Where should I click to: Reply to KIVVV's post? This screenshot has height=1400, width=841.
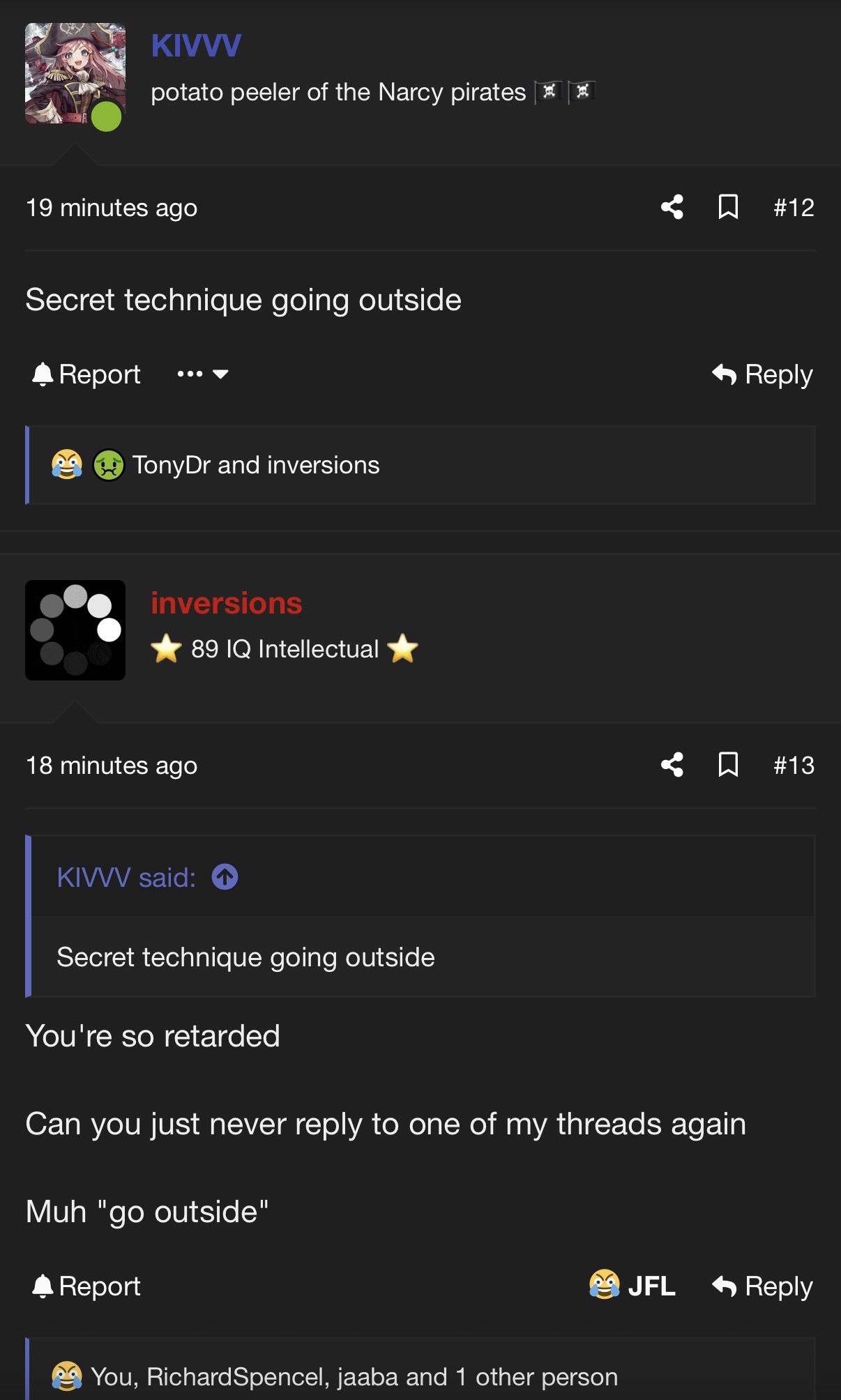click(762, 374)
